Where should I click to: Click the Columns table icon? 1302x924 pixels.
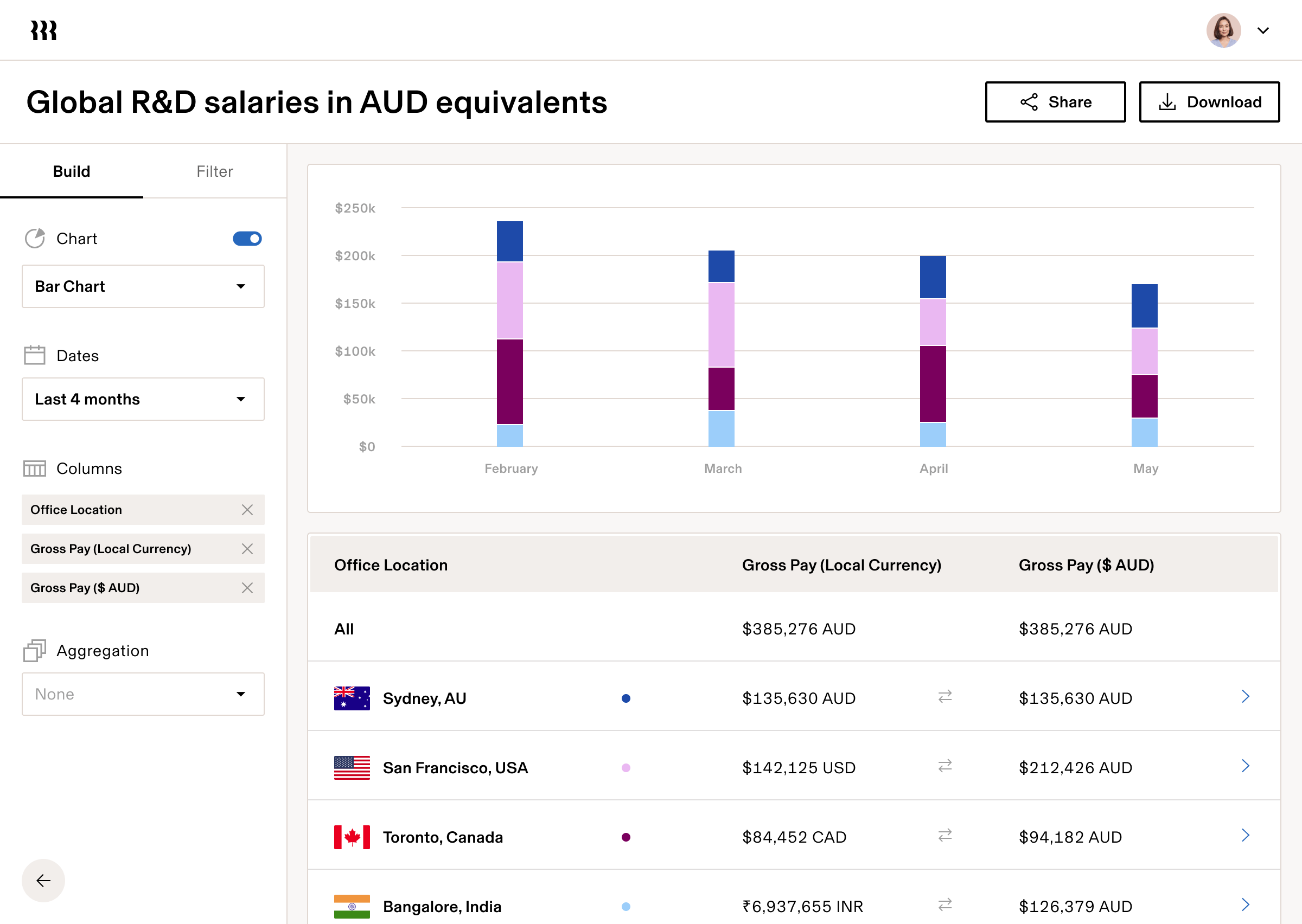(x=34, y=469)
